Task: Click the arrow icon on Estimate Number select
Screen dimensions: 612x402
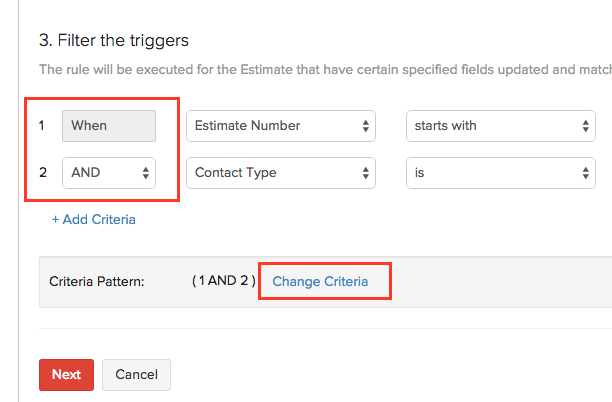Action: 365,126
